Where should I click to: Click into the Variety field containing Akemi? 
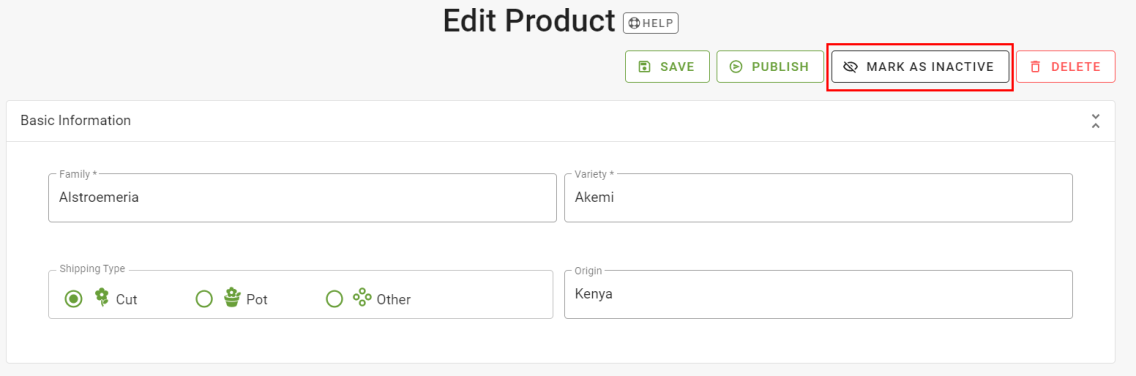(818, 197)
